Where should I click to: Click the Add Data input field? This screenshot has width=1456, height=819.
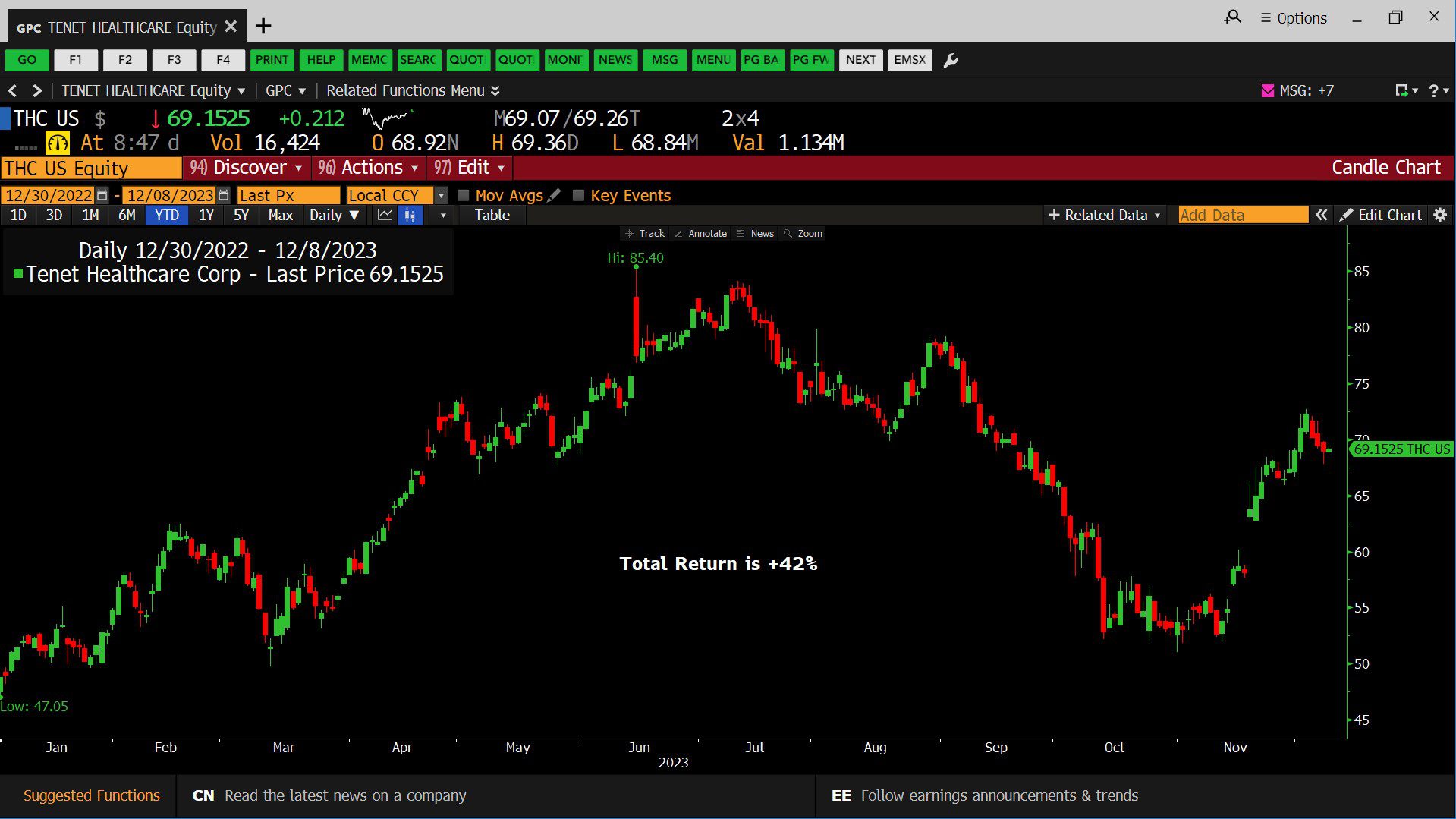coord(1243,215)
